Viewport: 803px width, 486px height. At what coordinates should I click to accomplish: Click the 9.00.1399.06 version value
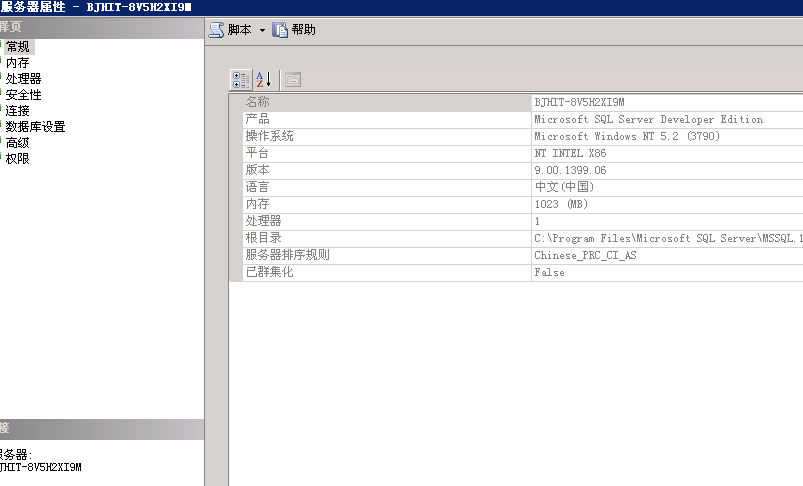point(570,171)
